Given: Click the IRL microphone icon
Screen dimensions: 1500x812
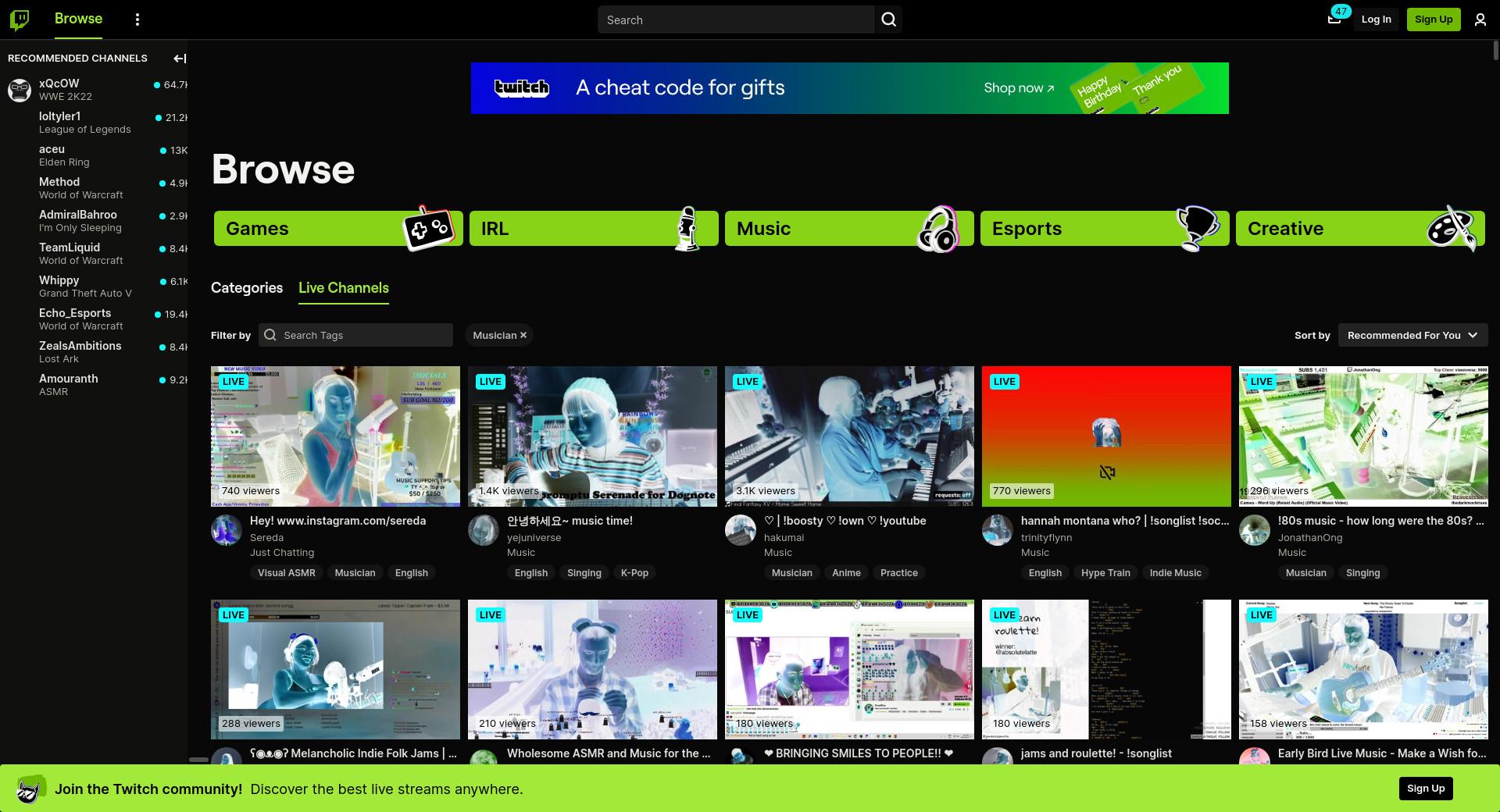Looking at the screenshot, I should pos(687,228).
